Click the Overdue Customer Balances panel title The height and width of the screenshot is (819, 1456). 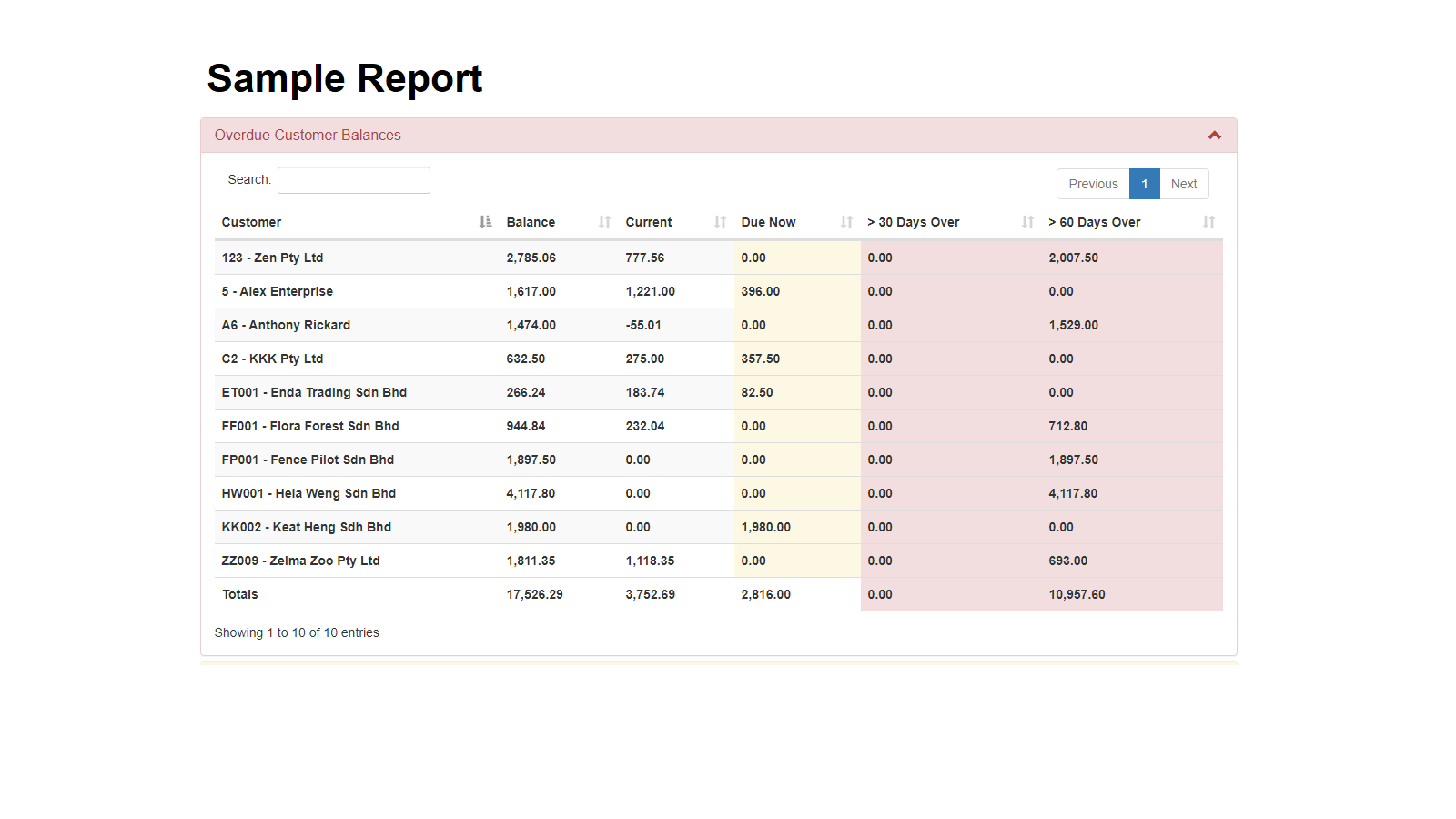click(x=308, y=136)
